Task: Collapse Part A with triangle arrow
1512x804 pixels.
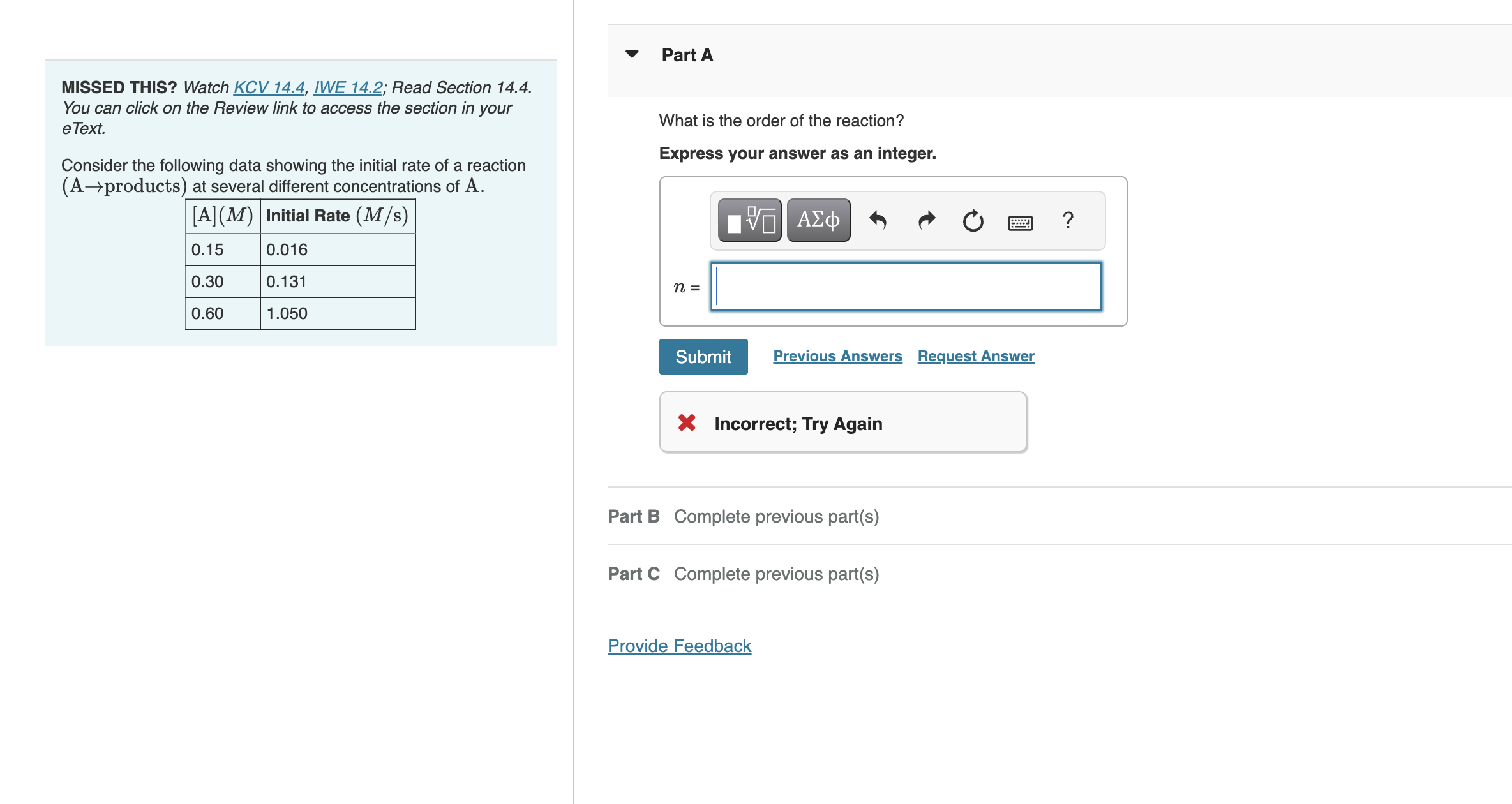Action: pos(632,54)
